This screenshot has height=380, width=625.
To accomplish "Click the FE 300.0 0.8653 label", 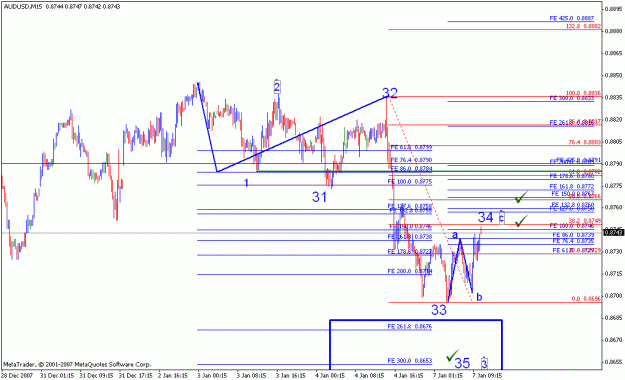I will 410,361.
